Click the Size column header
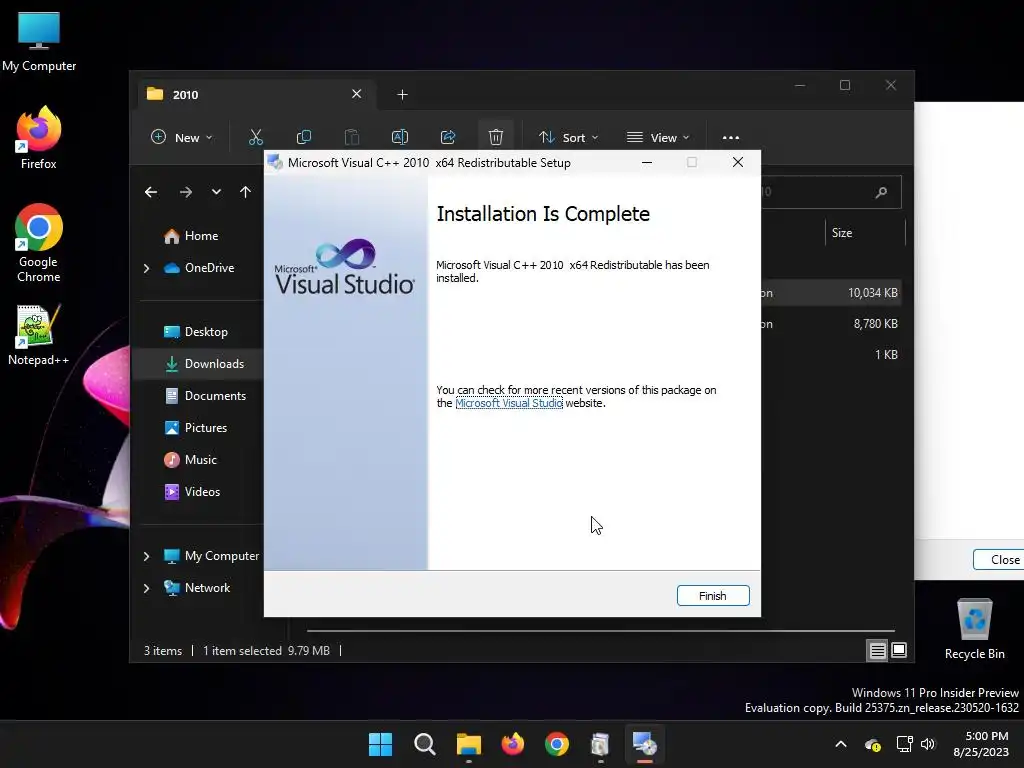 tap(865, 233)
